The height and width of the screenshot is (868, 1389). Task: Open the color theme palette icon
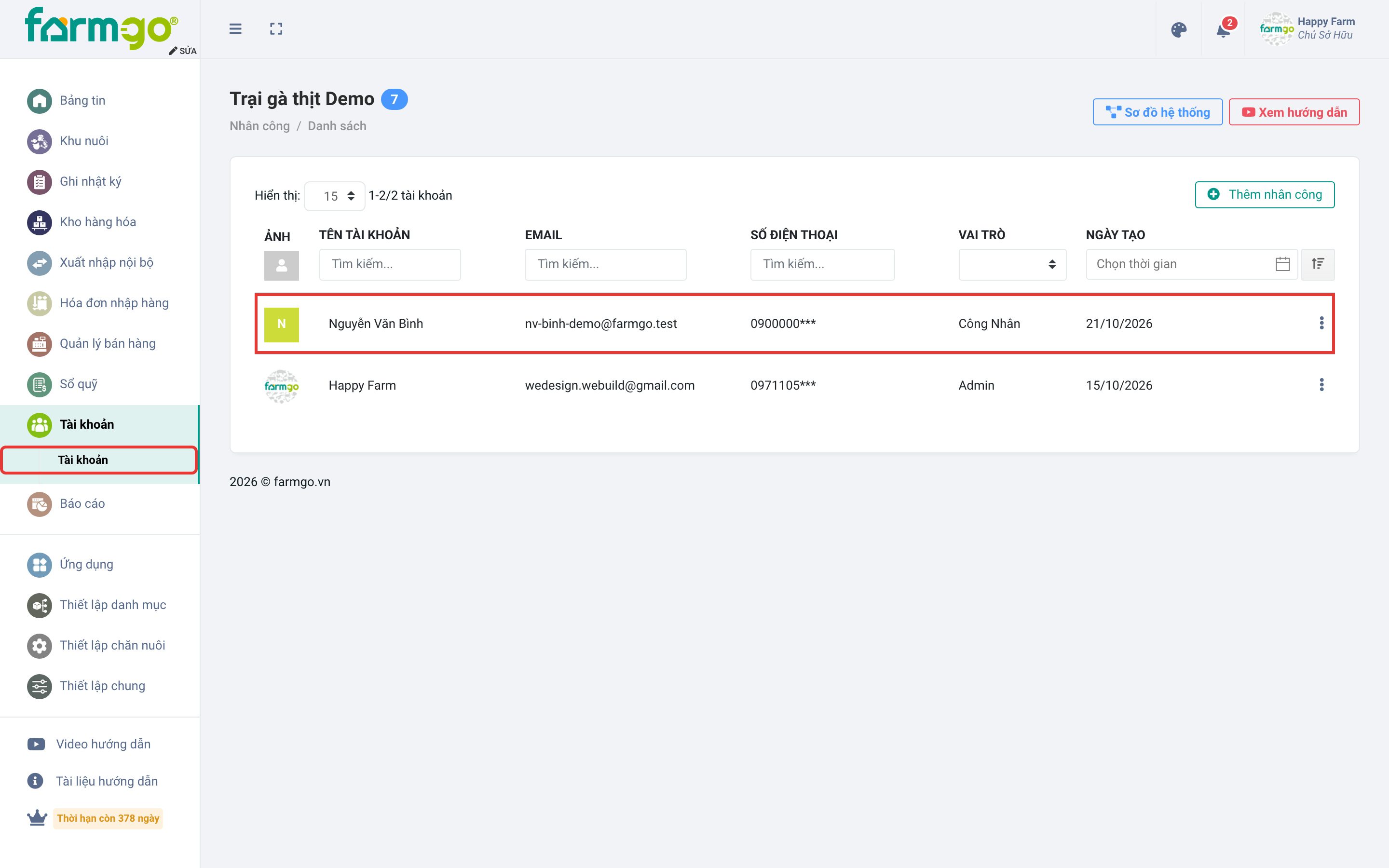coord(1179,30)
